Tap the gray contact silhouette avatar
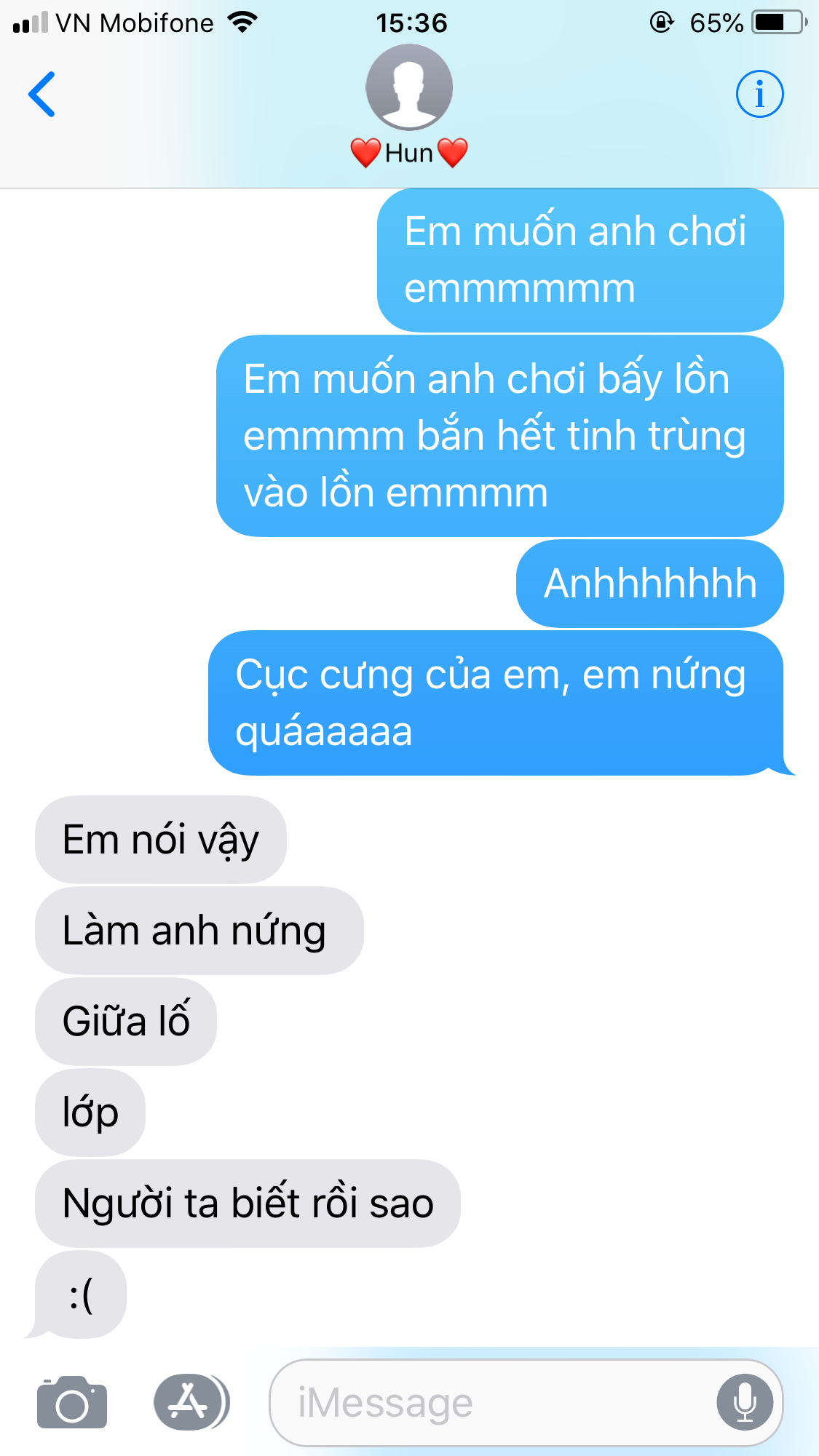Viewport: 819px width, 1456px height. pyautogui.click(x=409, y=87)
